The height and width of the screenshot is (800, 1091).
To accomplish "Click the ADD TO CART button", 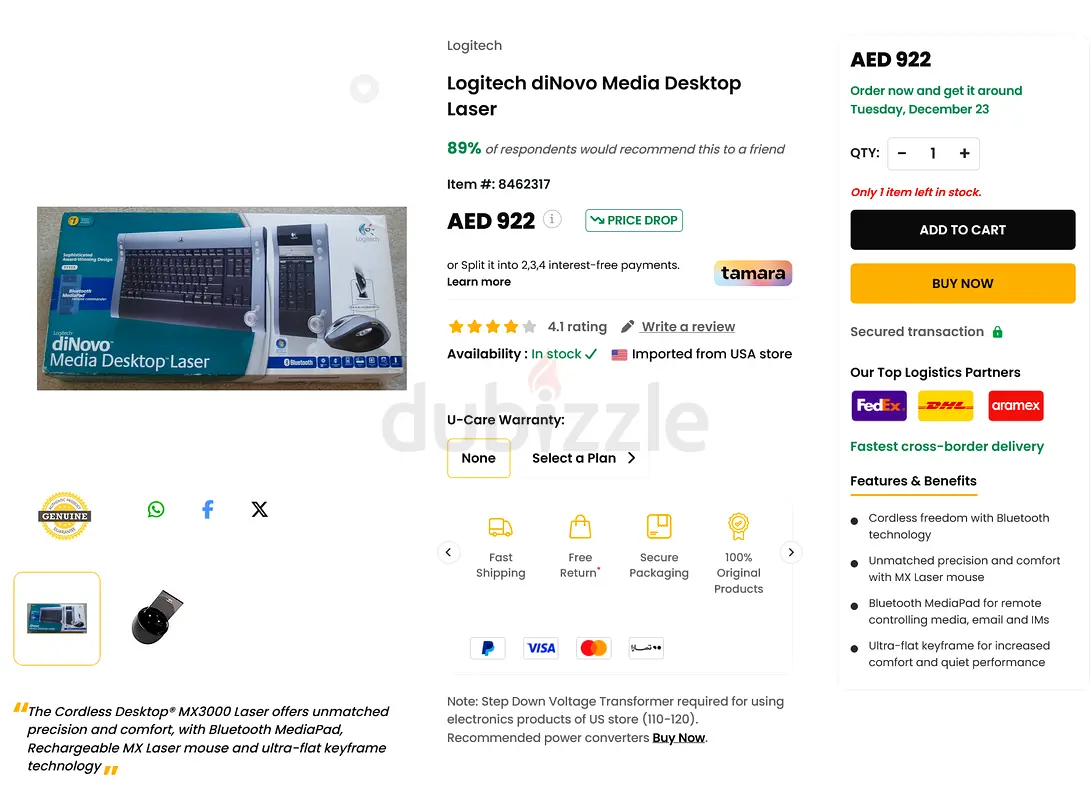I will (x=962, y=230).
